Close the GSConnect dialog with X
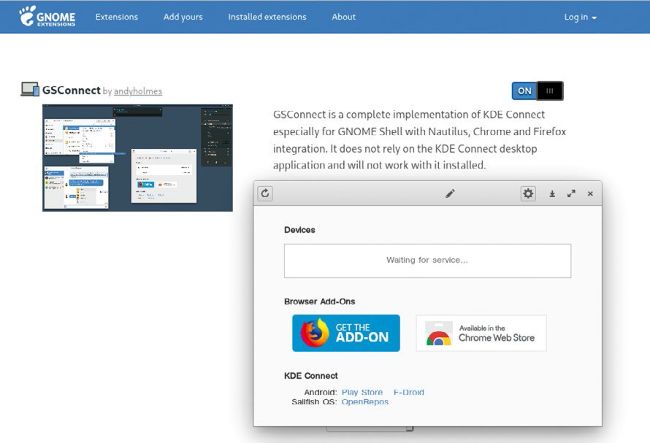The width and height of the screenshot is (650, 443). click(x=590, y=194)
